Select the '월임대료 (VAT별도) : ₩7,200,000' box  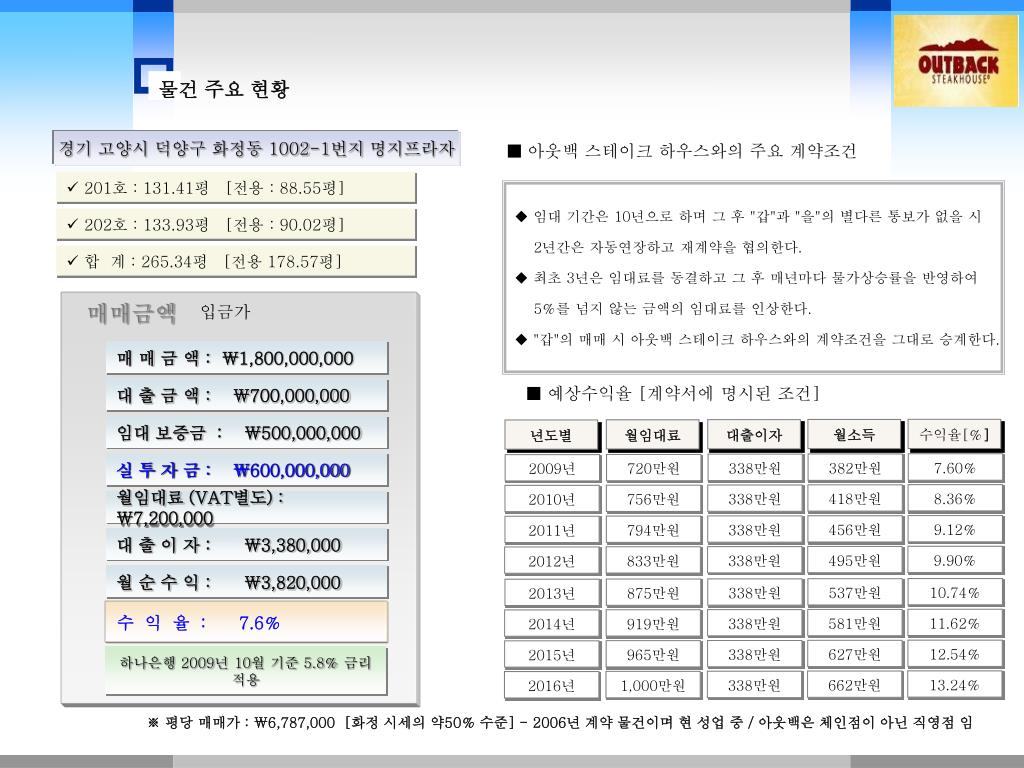point(247,507)
